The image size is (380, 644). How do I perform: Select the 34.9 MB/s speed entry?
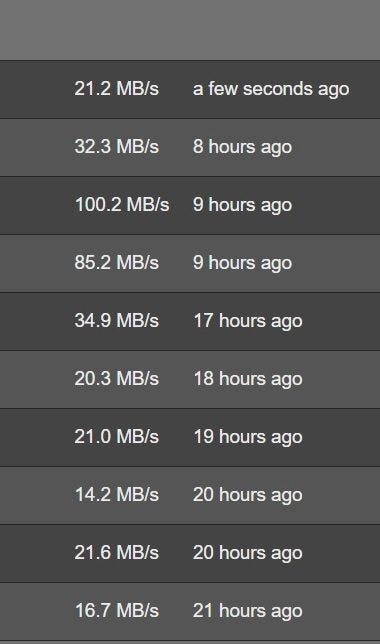pyautogui.click(x=116, y=321)
